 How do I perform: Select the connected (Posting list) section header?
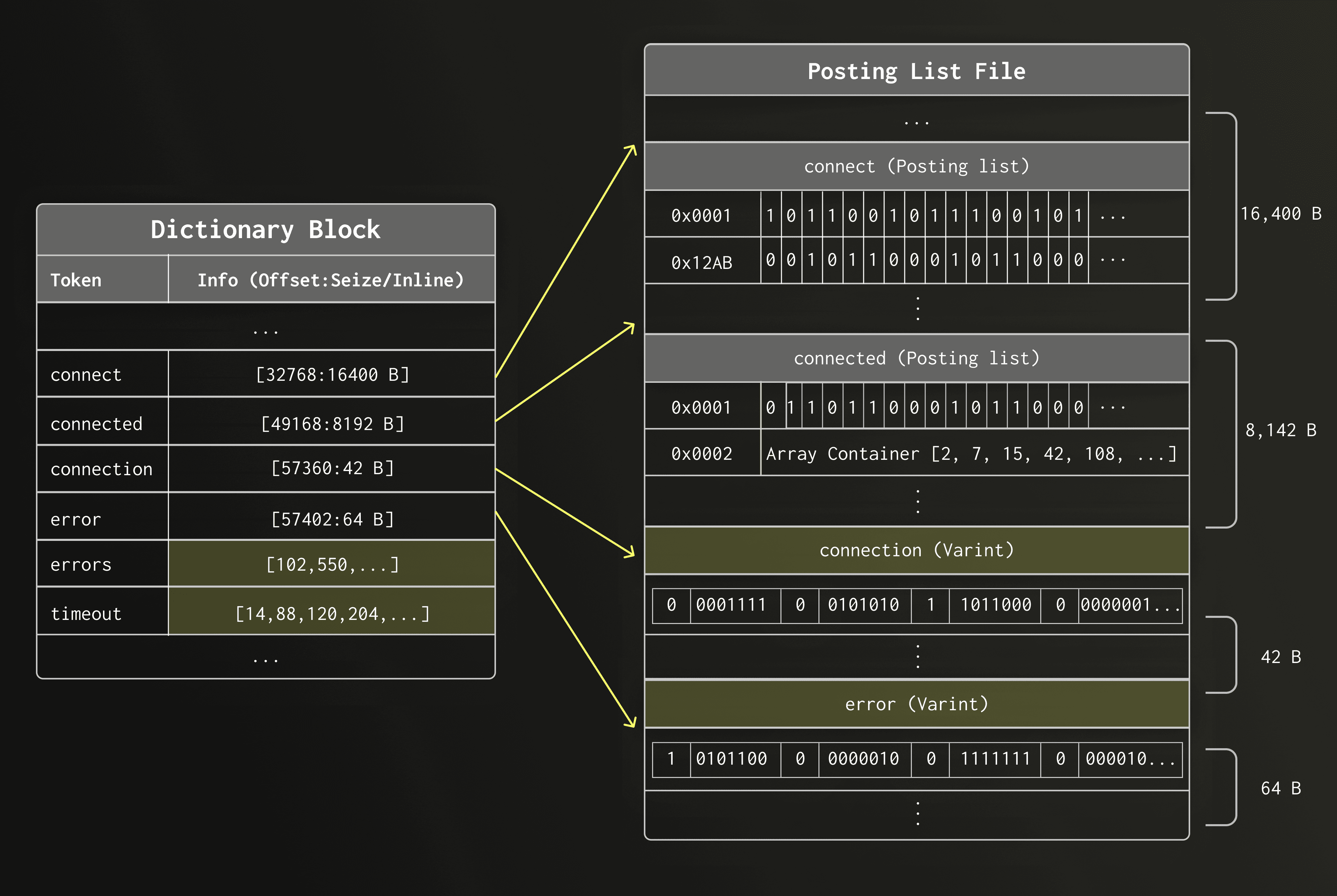click(916, 358)
